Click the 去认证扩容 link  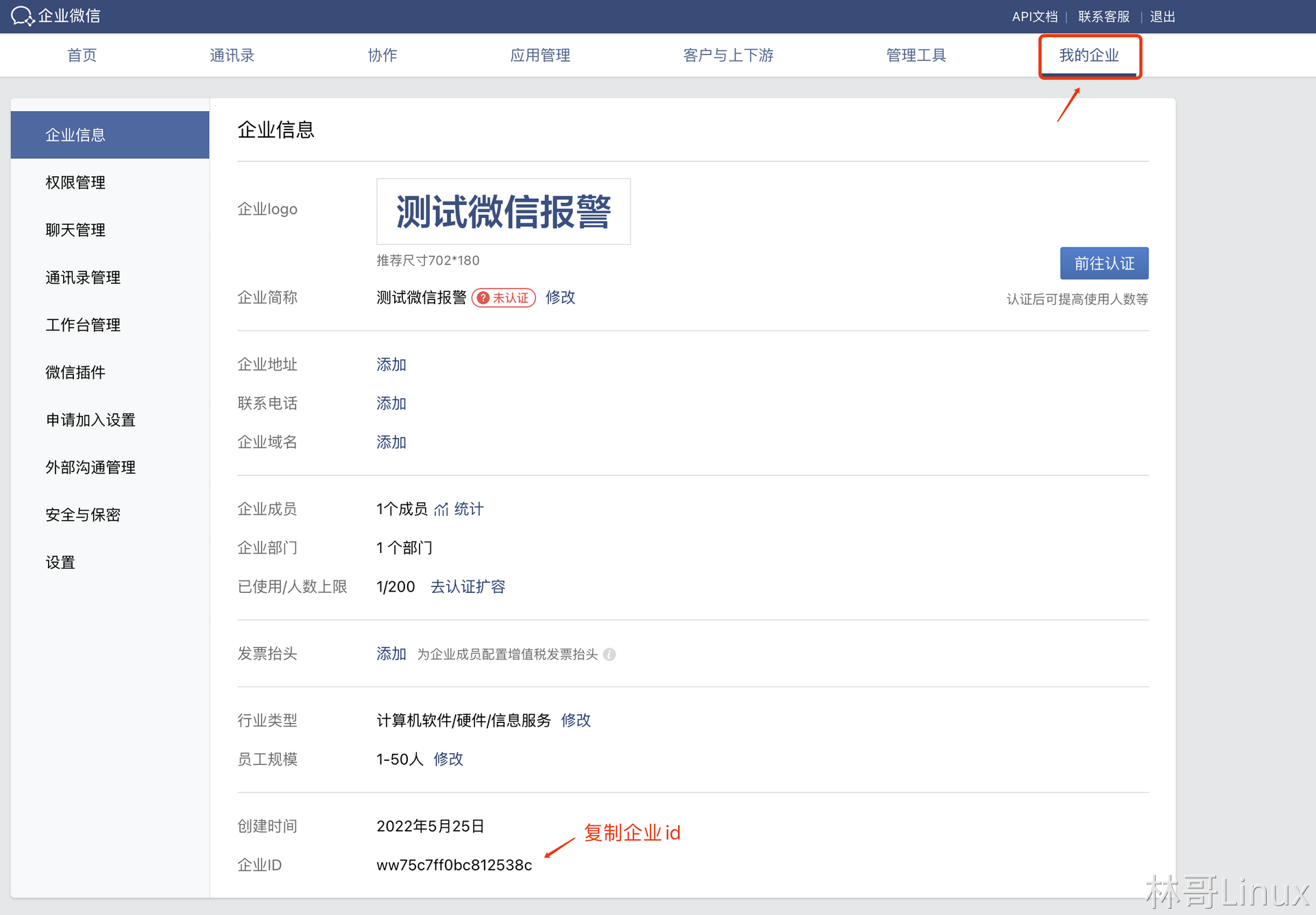coord(467,587)
